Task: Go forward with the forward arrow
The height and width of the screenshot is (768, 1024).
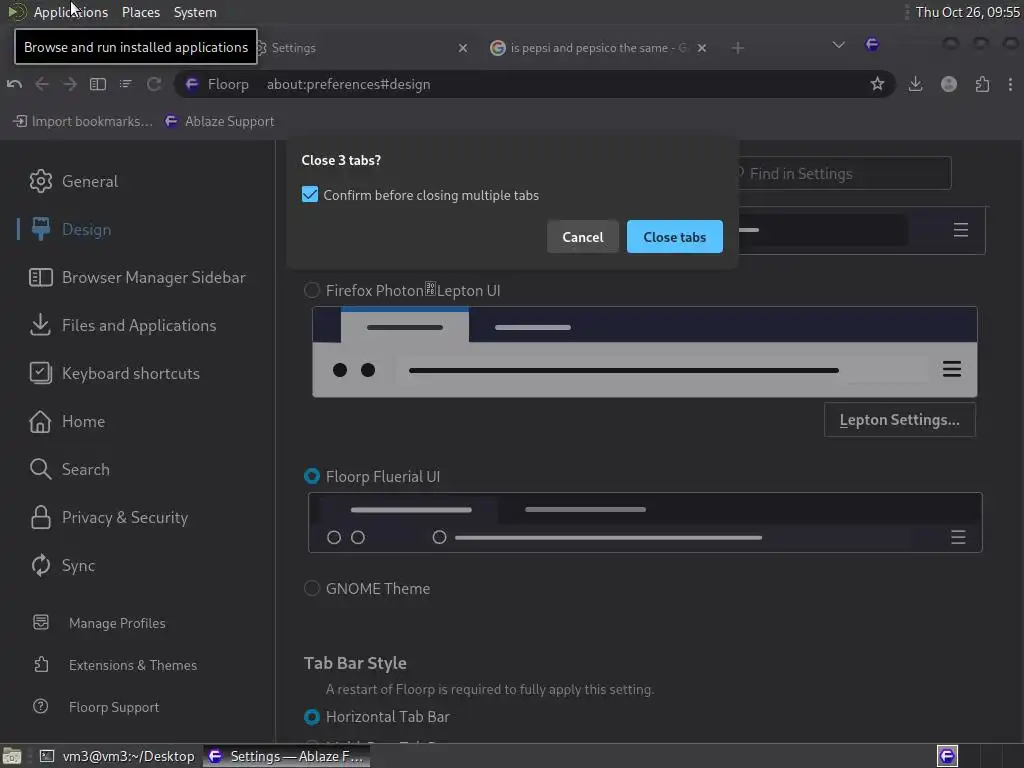Action: pyautogui.click(x=70, y=84)
